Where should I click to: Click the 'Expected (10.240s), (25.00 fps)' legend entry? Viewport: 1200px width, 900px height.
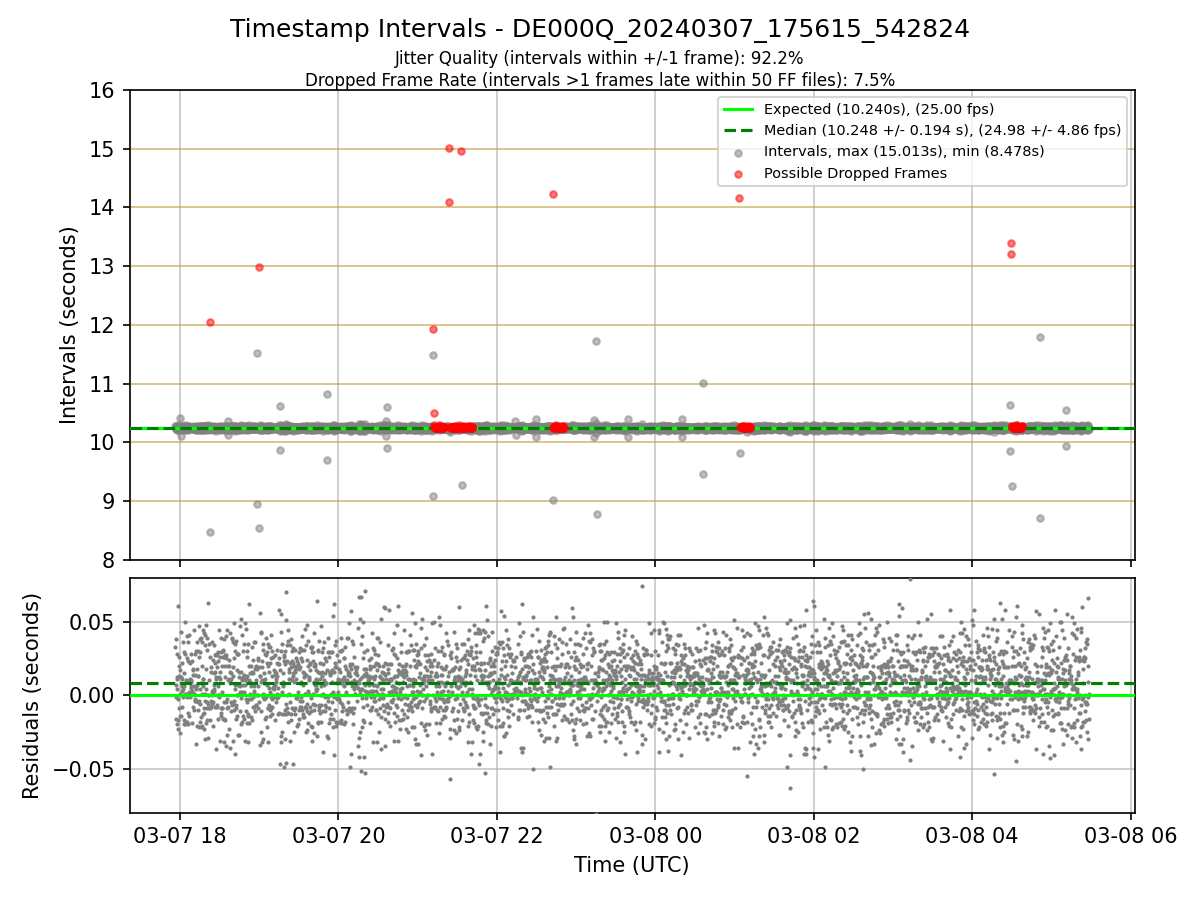tap(879, 109)
